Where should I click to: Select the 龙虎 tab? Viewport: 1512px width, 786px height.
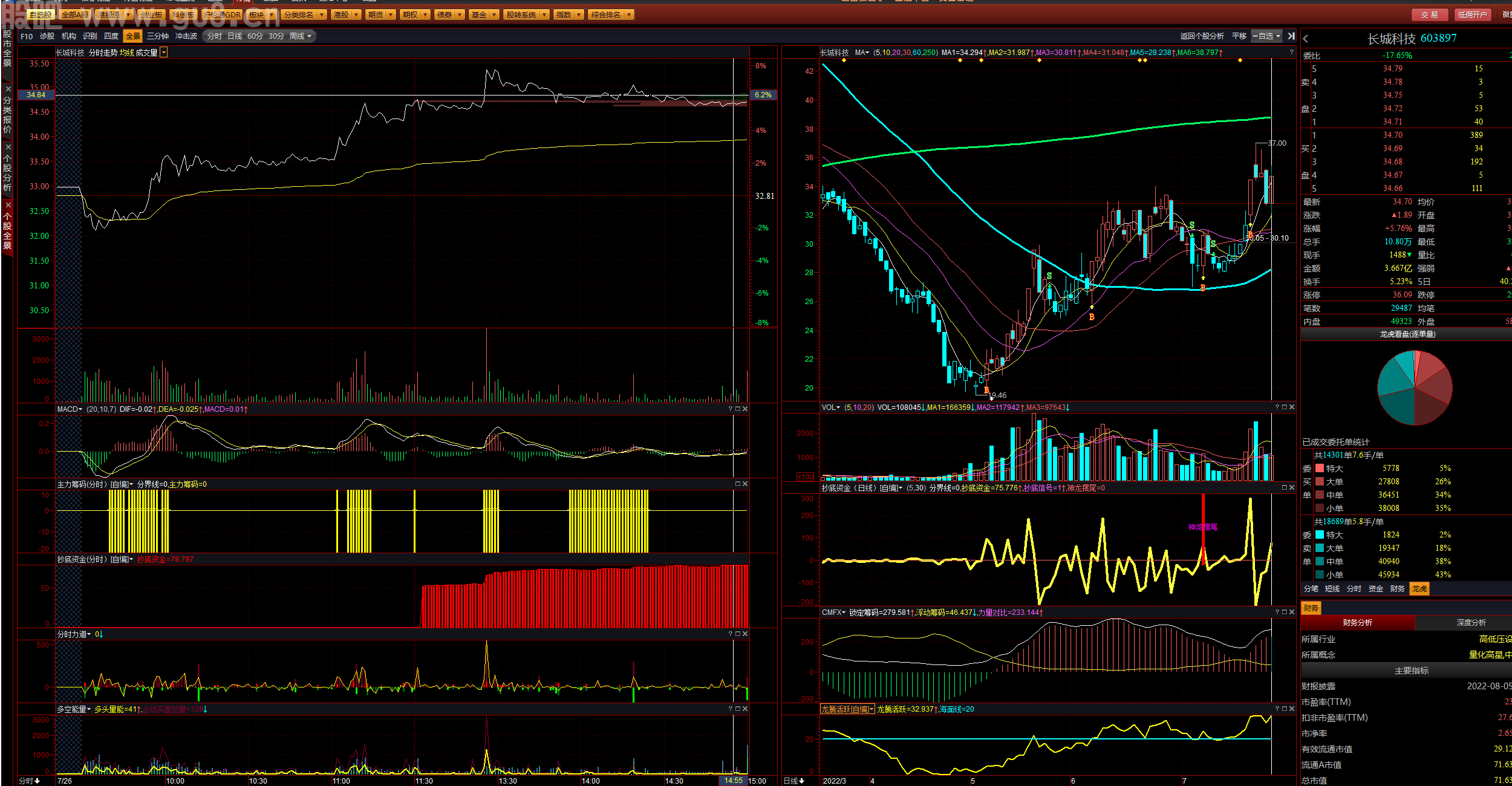pos(1419,589)
